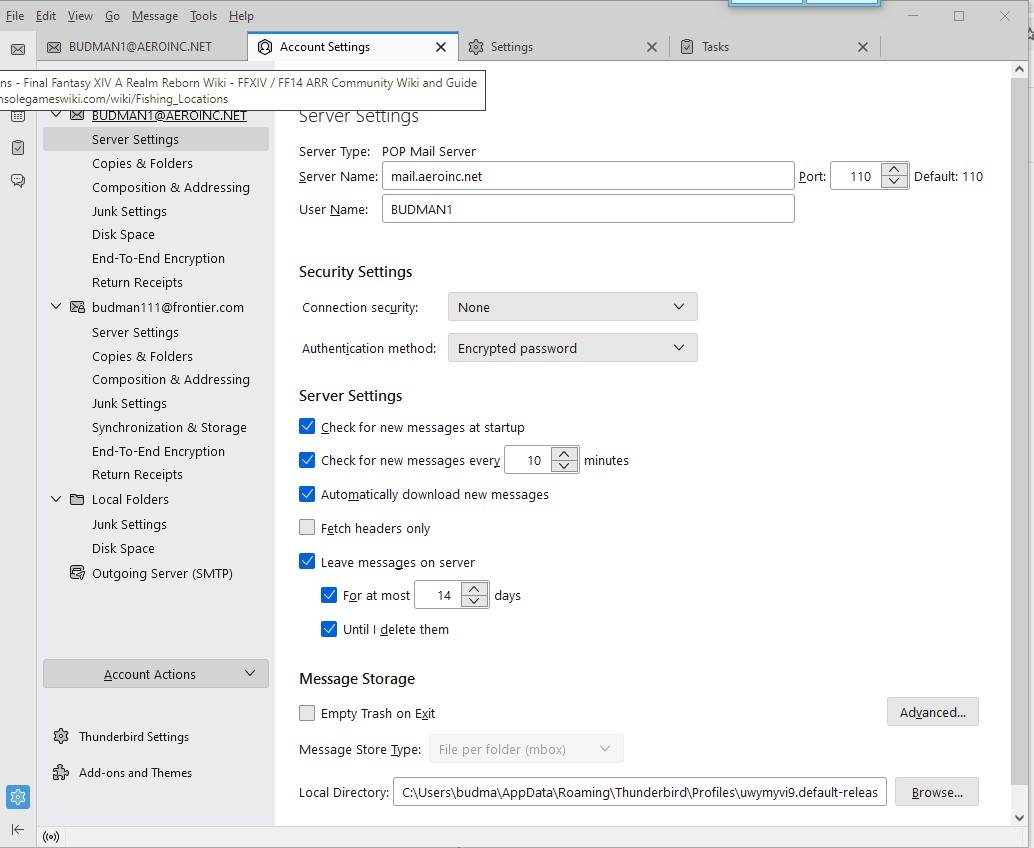Click the online status icon in status bar
1034x848 pixels.
point(51,837)
